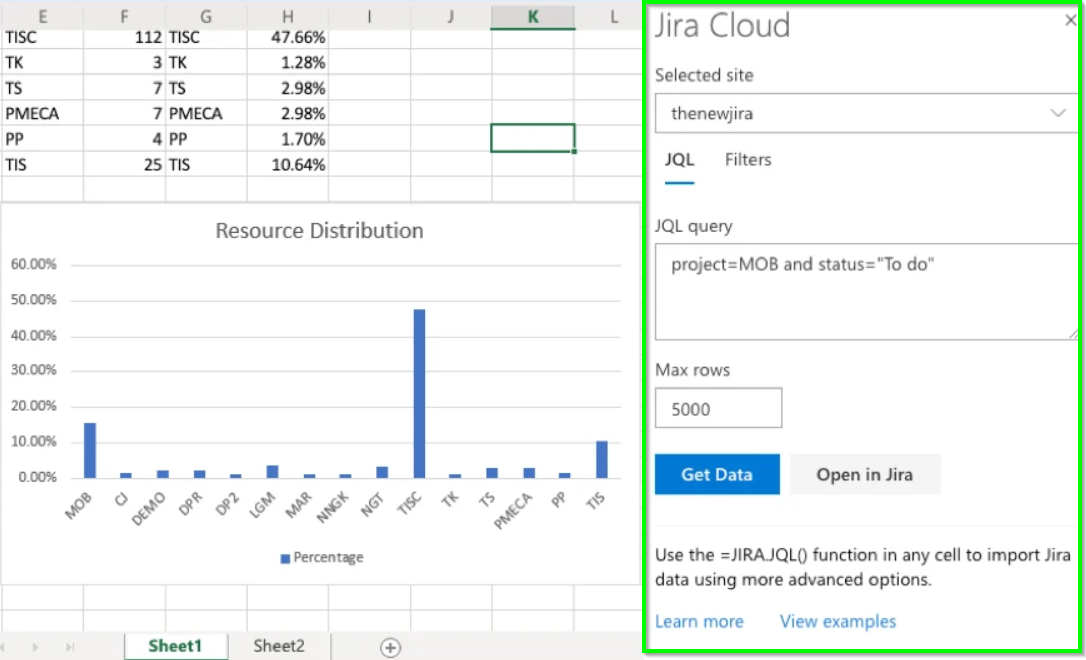1086x660 pixels.
Task: Select column E header
Action: point(42,17)
